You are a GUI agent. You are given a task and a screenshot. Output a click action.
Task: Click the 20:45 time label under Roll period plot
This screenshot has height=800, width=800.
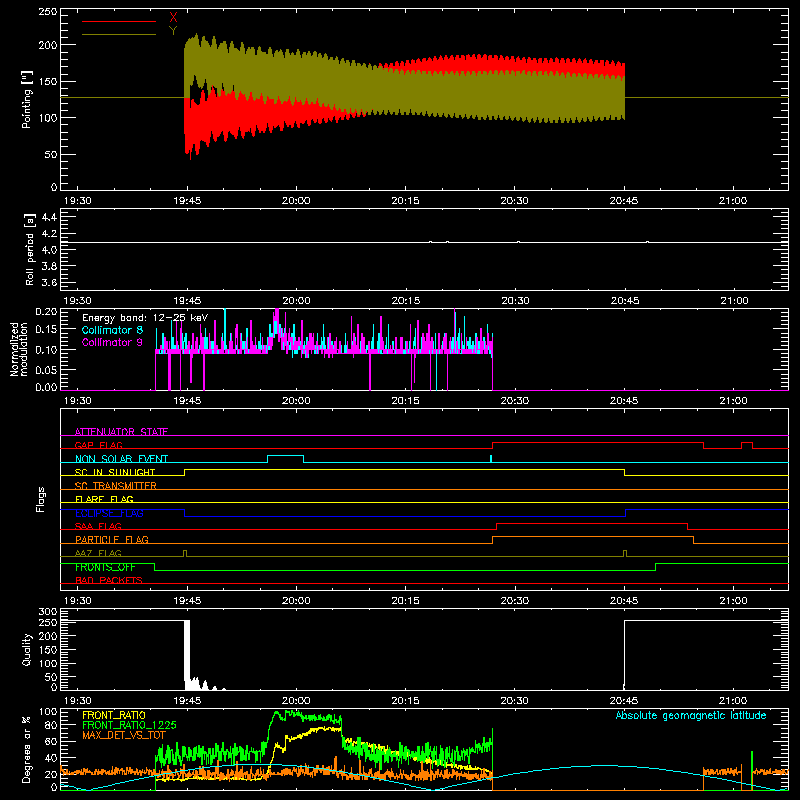click(624, 301)
